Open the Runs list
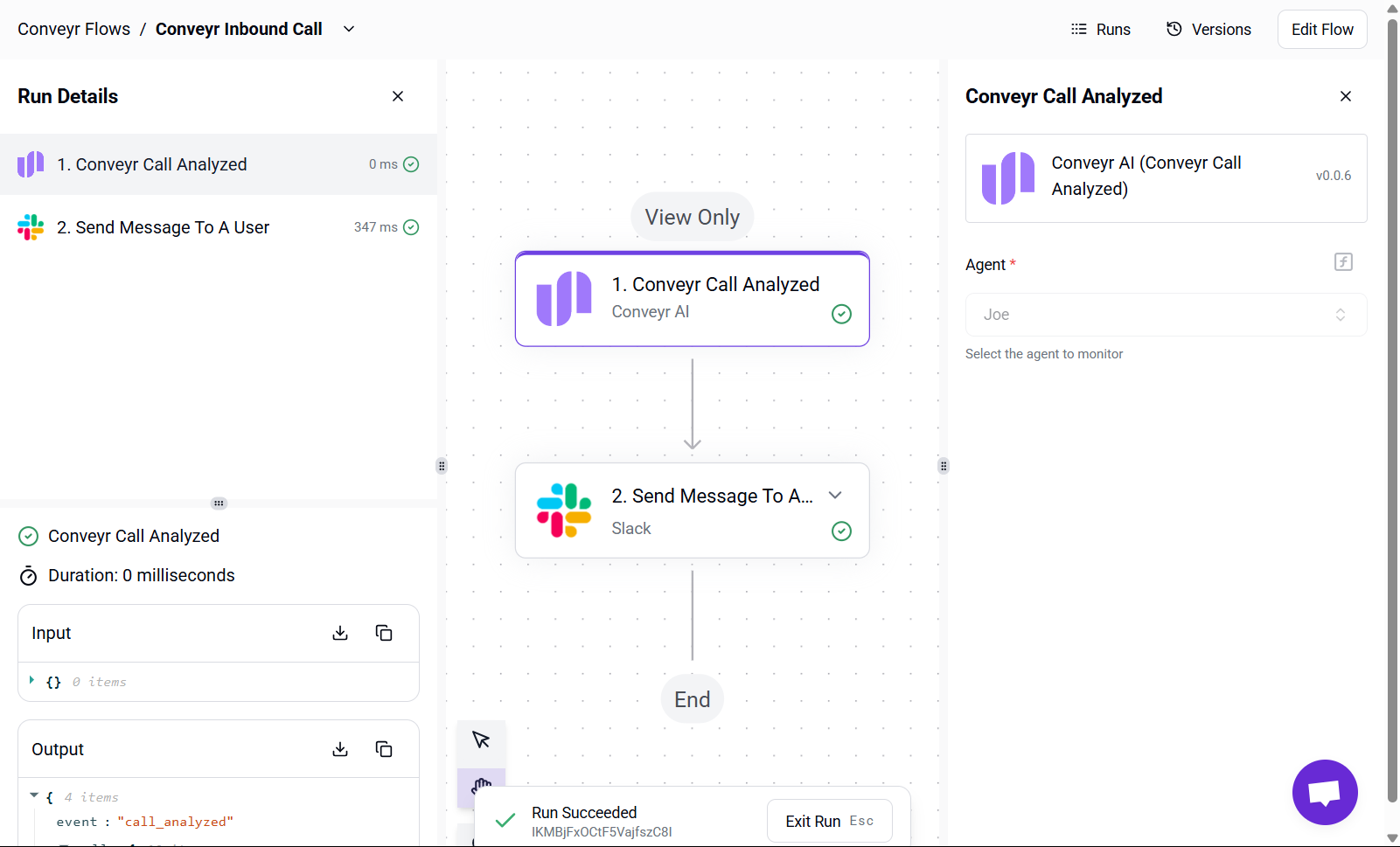The image size is (1400, 847). tap(1100, 29)
